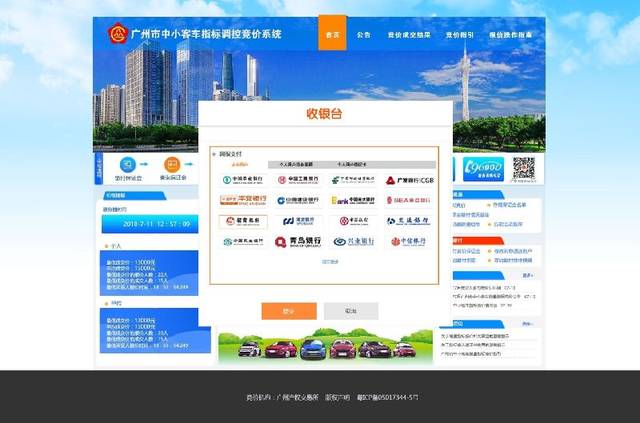Open the 竞价指引 nav item

click(459, 35)
